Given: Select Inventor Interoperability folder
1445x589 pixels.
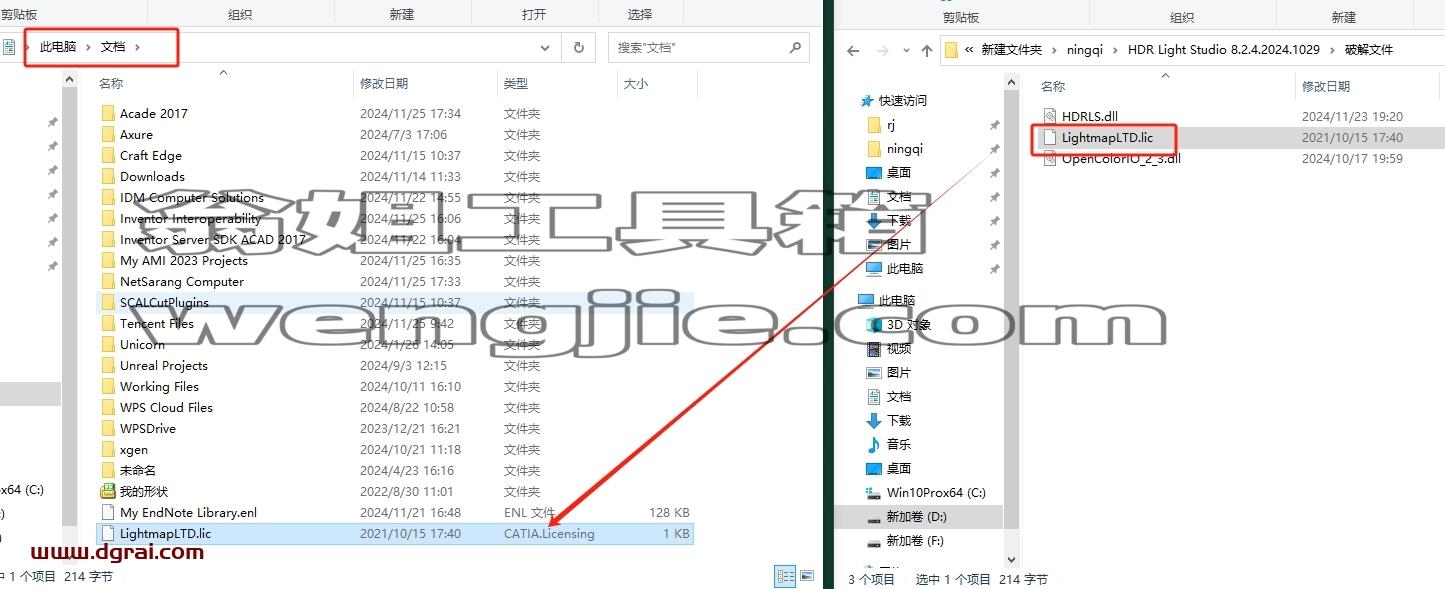Looking at the screenshot, I should click(190, 219).
